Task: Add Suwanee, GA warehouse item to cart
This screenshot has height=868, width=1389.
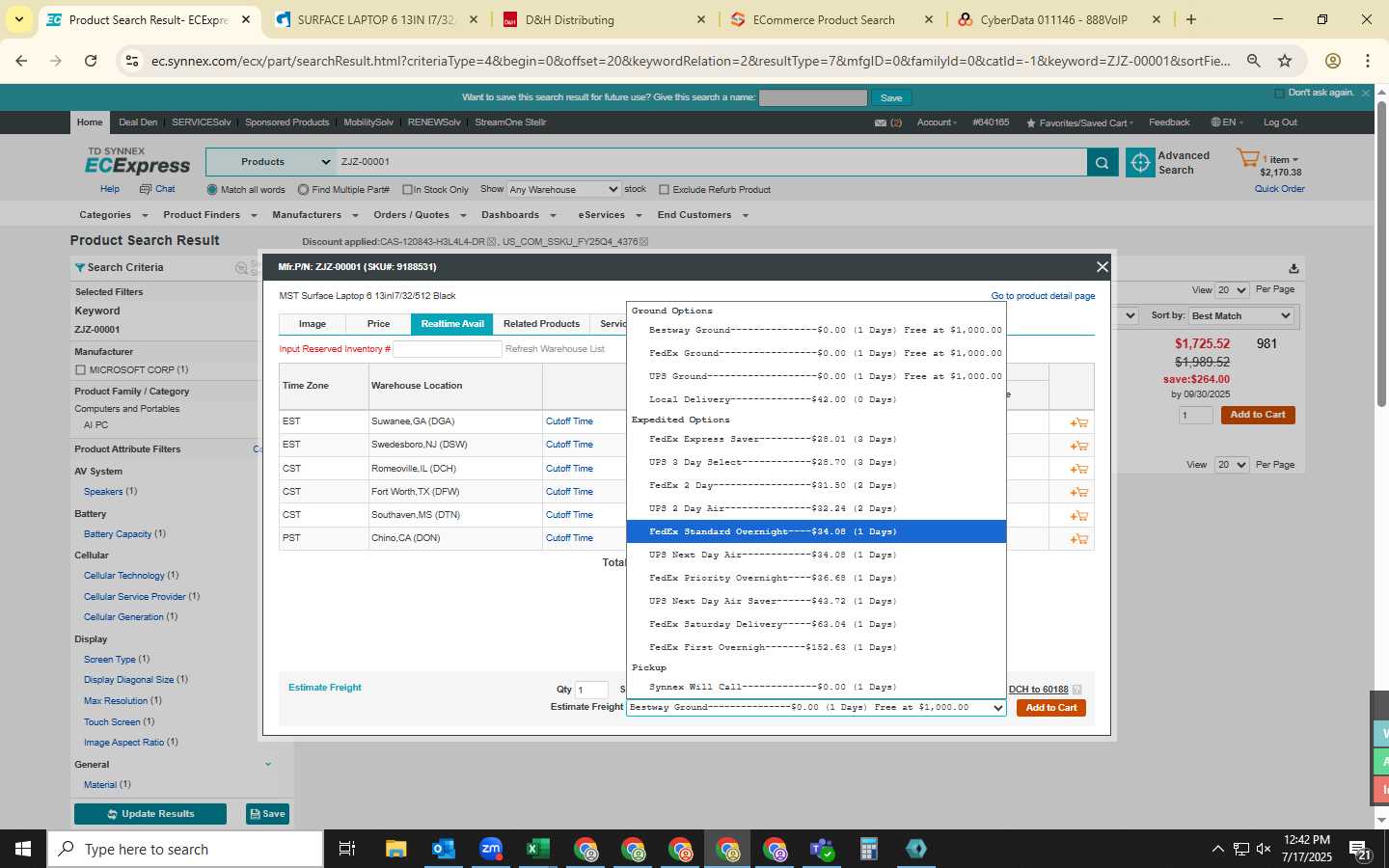Action: 1078,422
